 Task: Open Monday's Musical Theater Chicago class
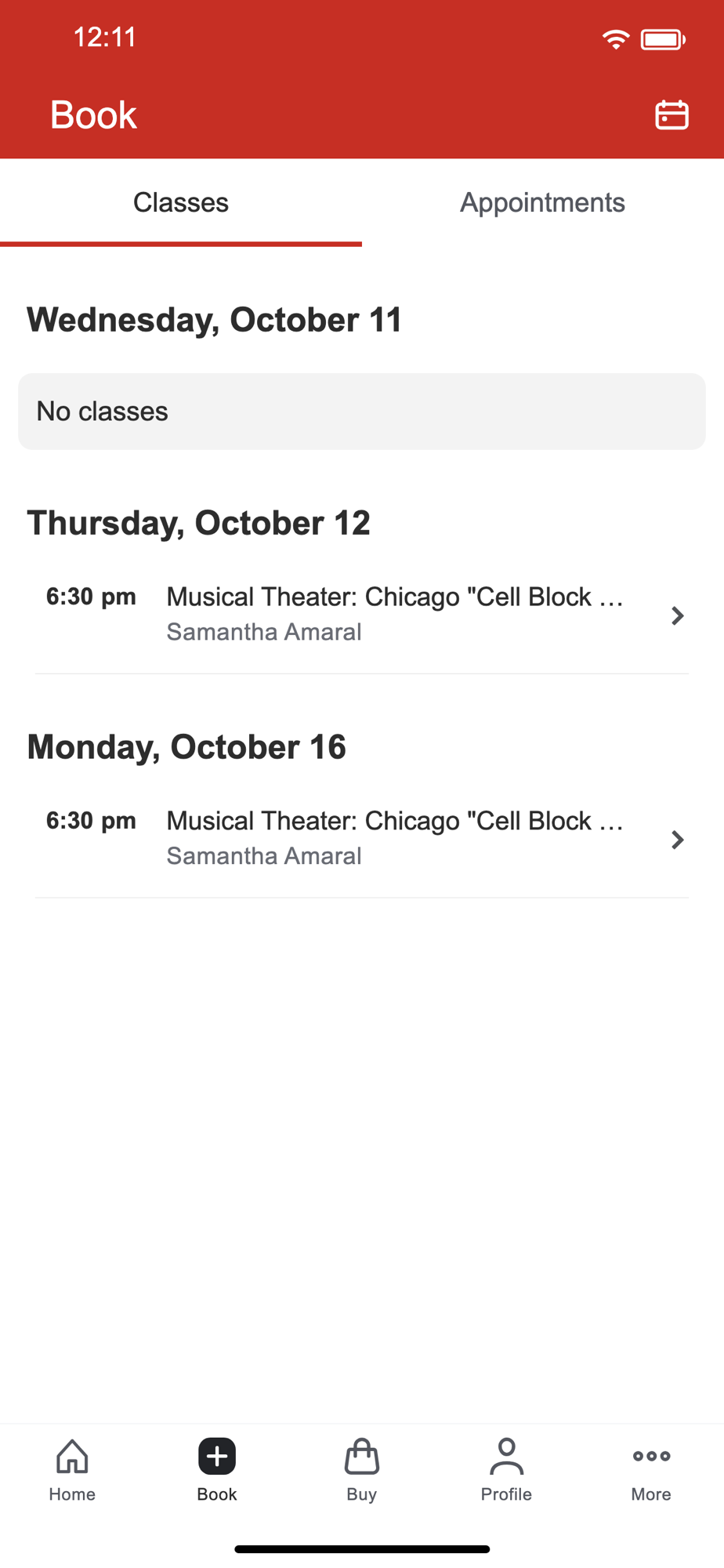pyautogui.click(x=362, y=840)
